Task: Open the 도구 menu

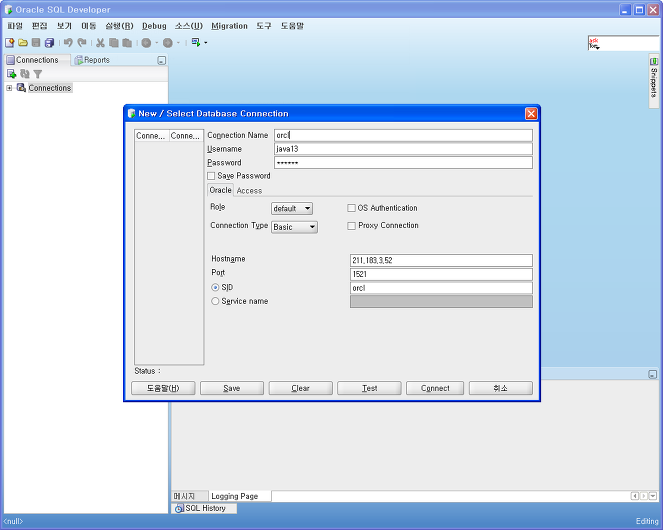Action: (x=264, y=26)
